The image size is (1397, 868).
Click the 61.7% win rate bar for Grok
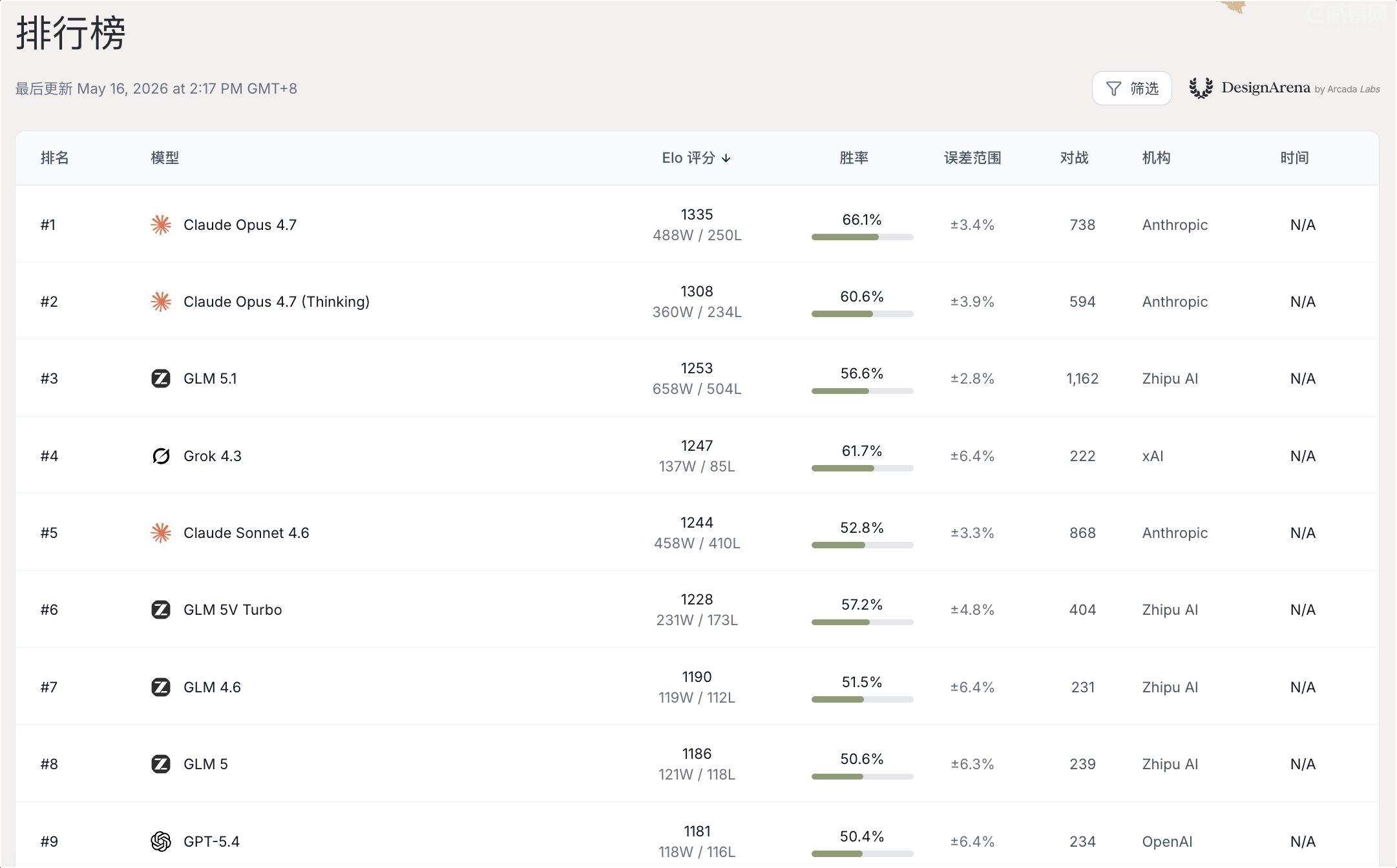point(863,468)
